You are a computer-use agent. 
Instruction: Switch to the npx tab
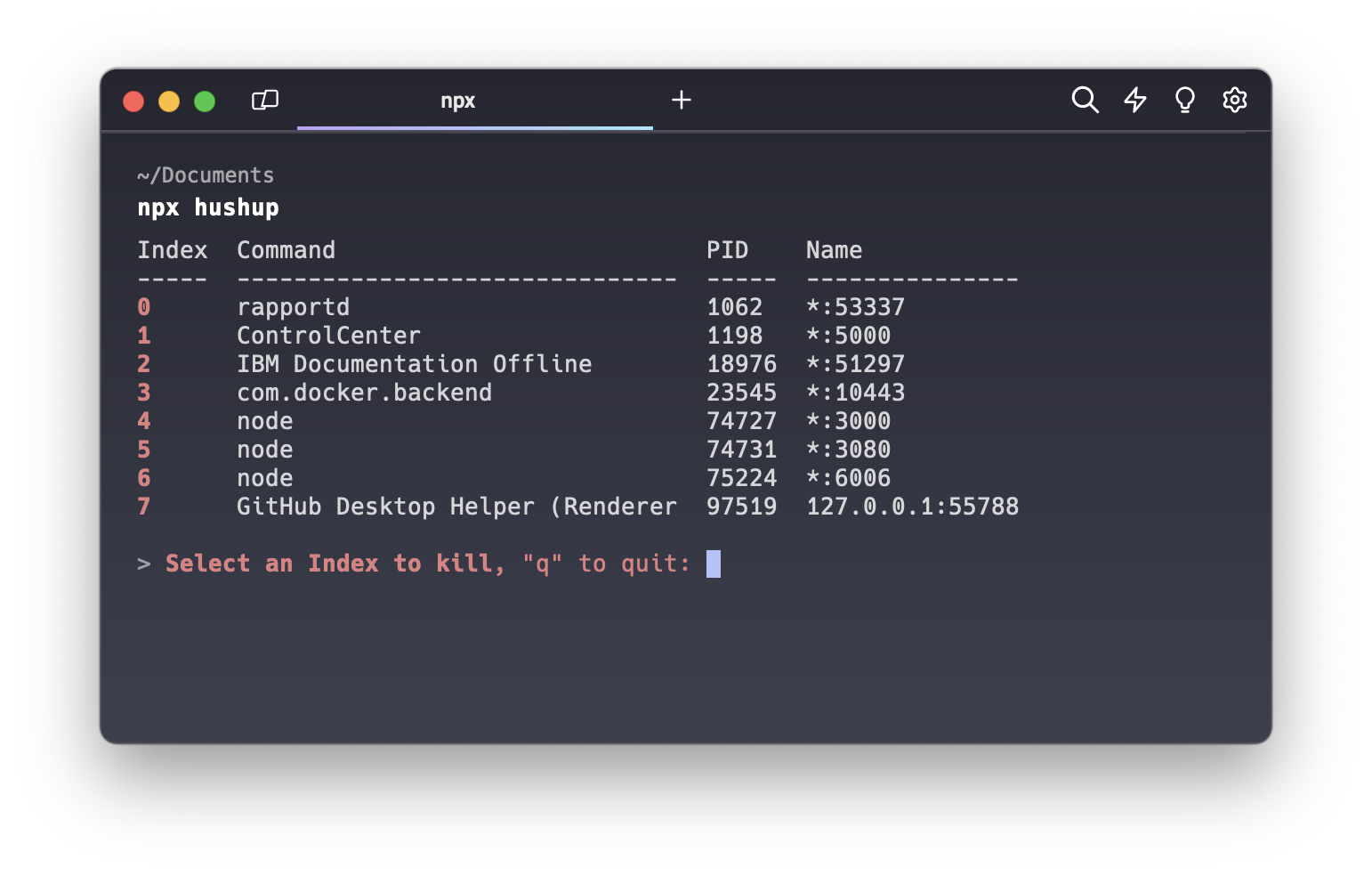tap(458, 101)
